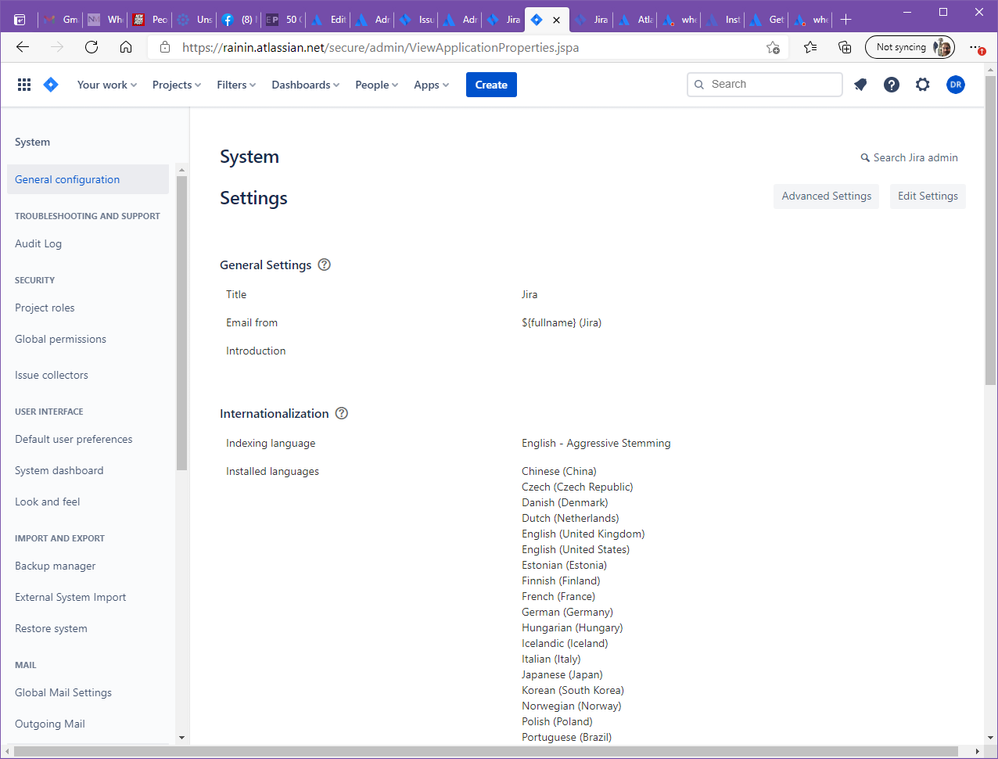
Task: Click the tab actions menu icon
Action: point(20,20)
